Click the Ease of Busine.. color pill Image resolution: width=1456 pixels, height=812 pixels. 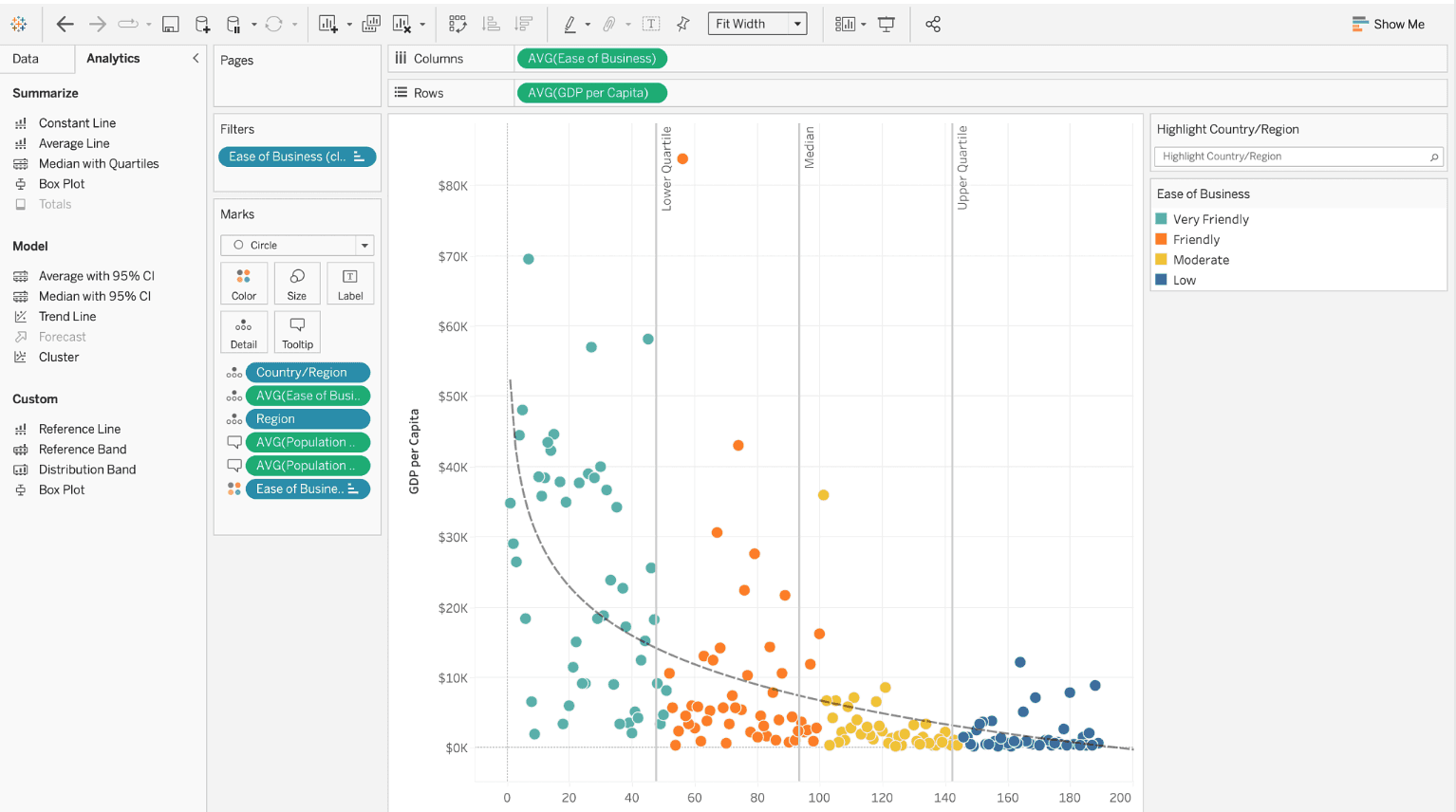point(308,489)
